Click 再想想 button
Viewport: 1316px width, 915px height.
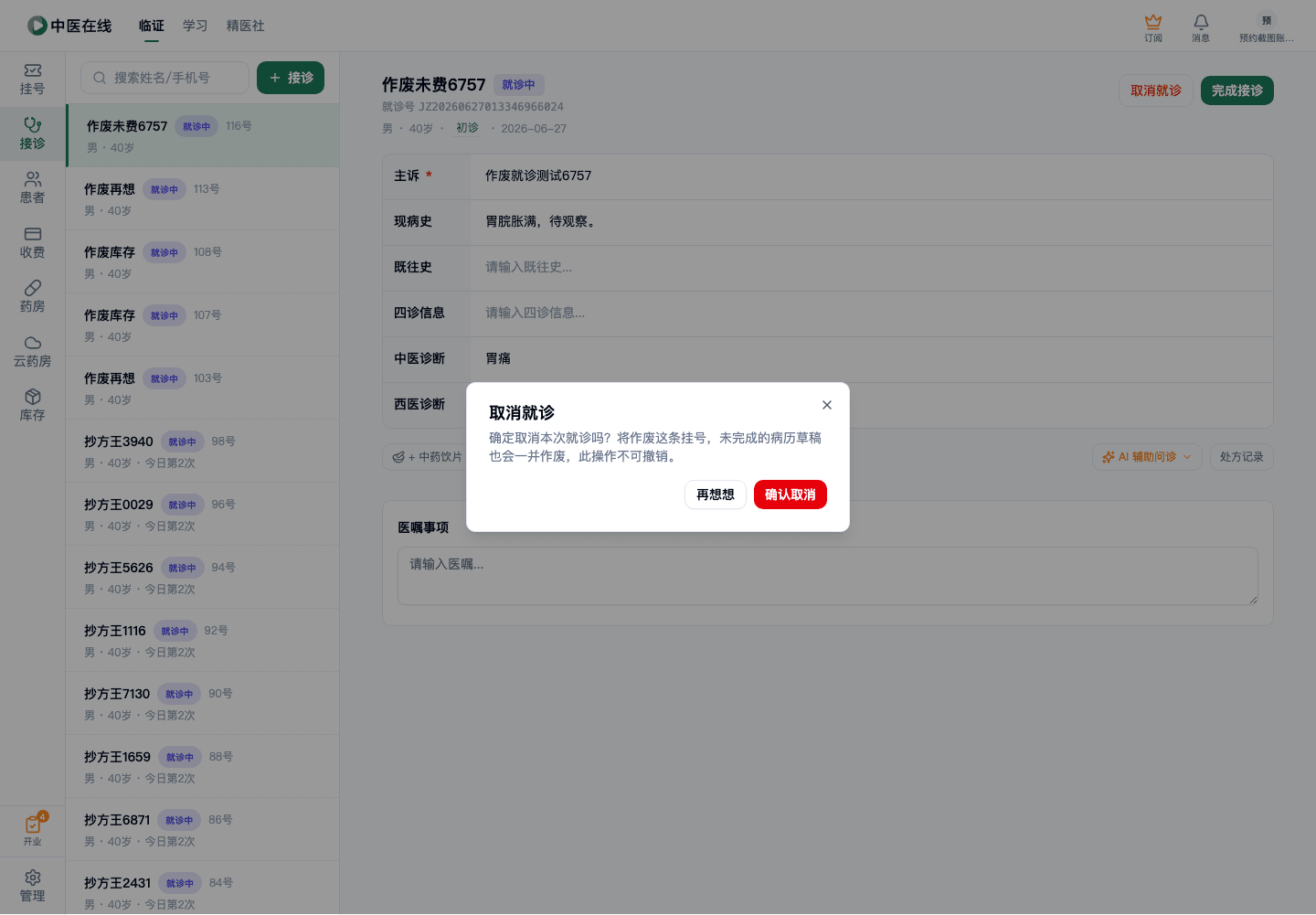pyautogui.click(x=716, y=495)
